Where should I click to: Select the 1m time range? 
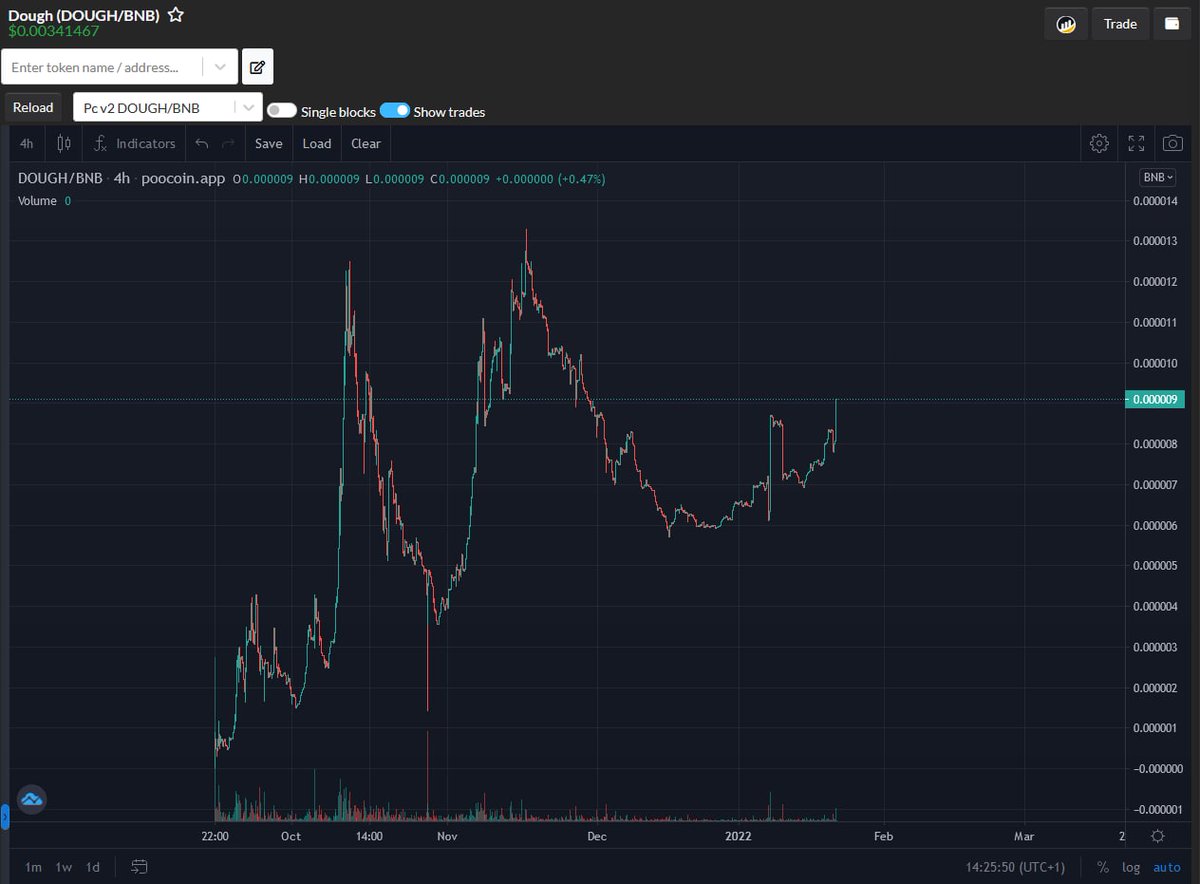[x=33, y=867]
